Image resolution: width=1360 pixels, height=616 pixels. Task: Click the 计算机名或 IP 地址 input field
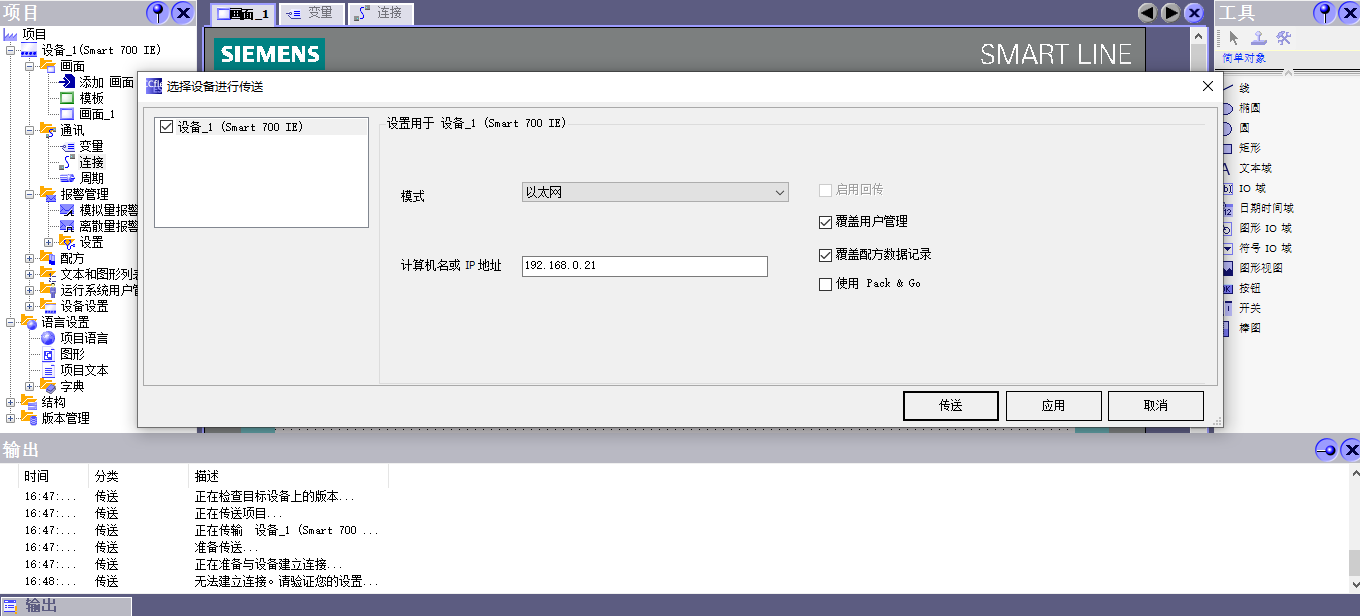coord(644,266)
